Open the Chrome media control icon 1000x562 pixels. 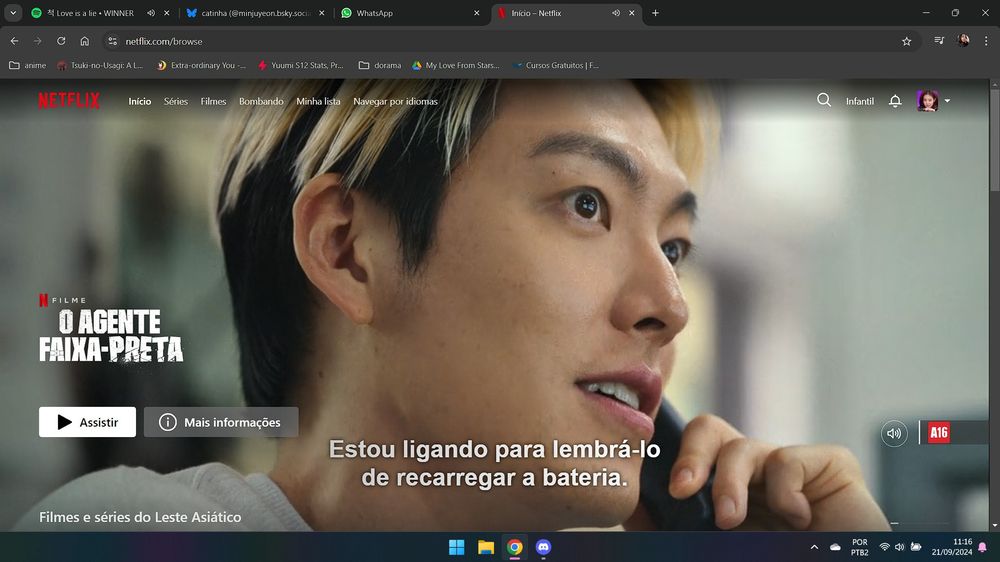[939, 41]
